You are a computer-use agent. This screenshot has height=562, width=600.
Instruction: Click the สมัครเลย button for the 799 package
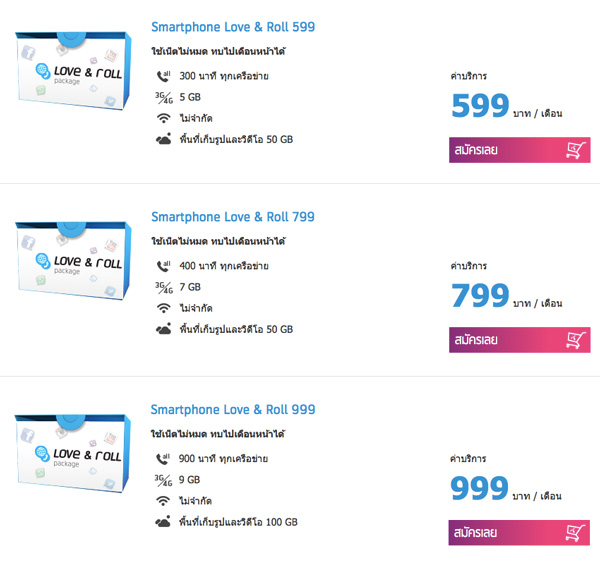(x=520, y=340)
